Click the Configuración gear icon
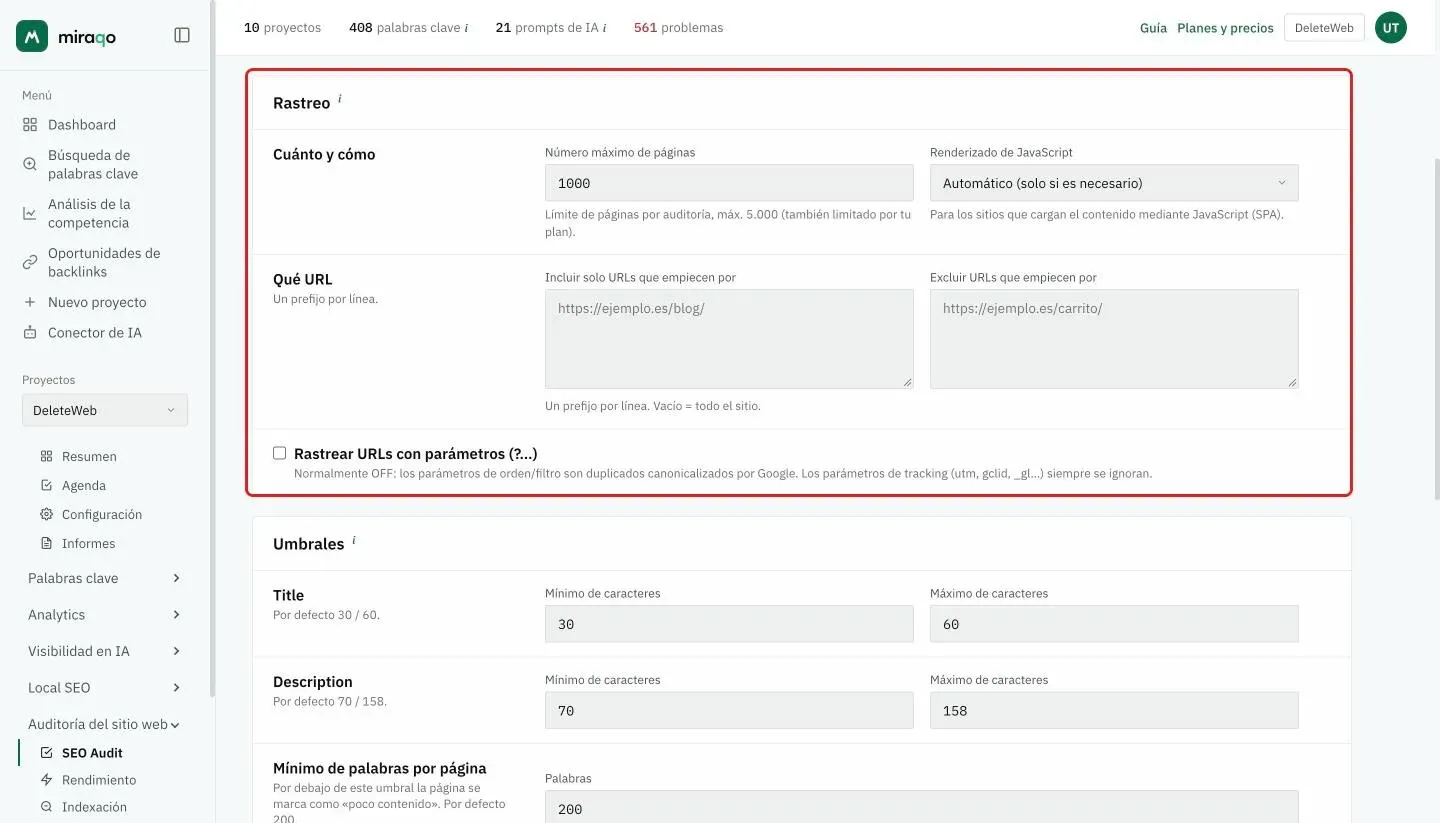This screenshot has width=1440, height=823. point(46,514)
